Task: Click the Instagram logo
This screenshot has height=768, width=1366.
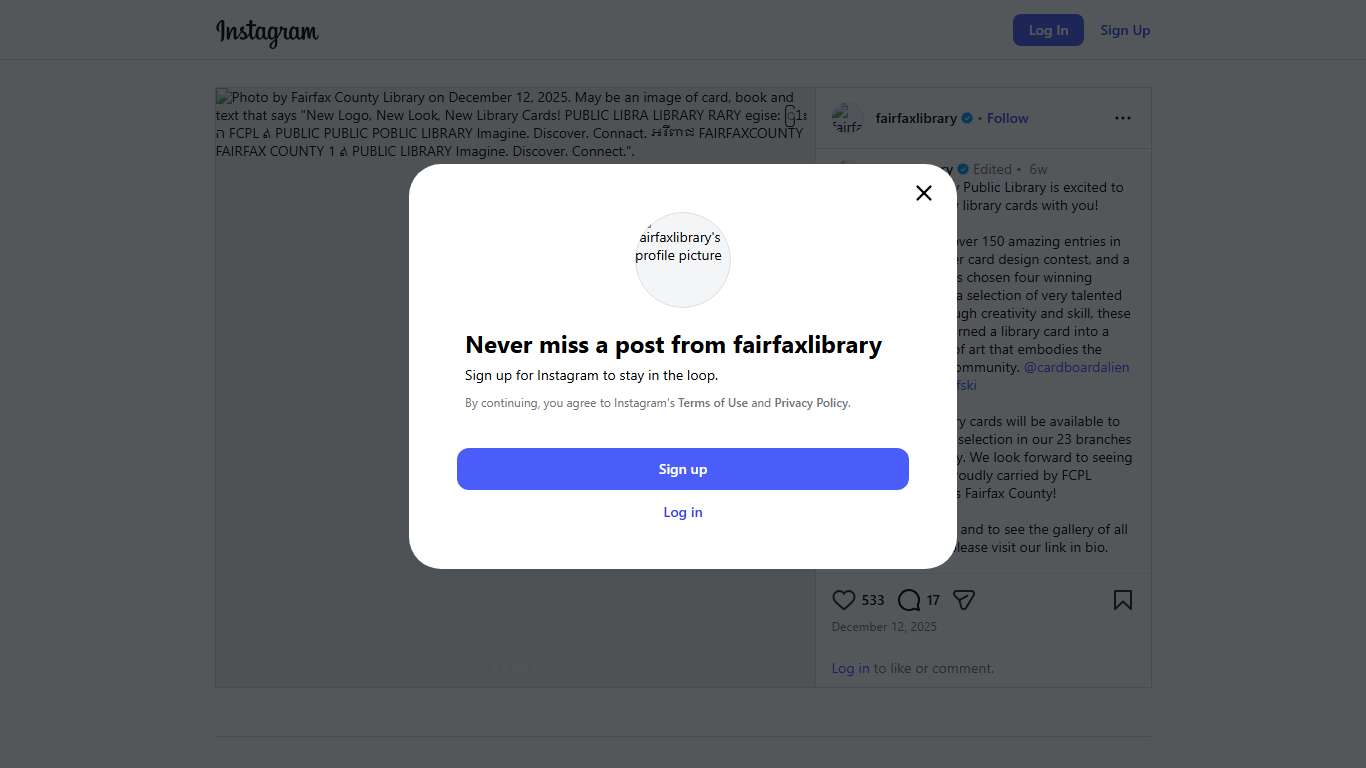Action: click(267, 32)
